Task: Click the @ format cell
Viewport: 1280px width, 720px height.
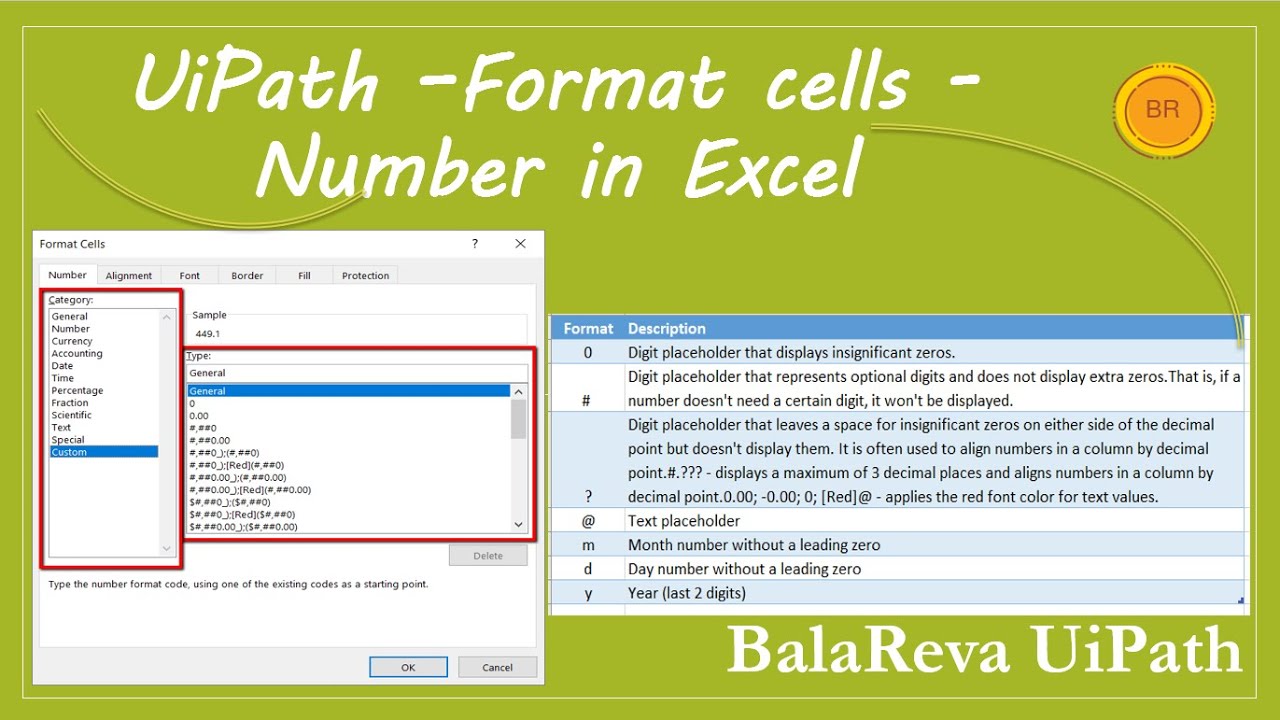Action: pyautogui.click(x=588, y=520)
